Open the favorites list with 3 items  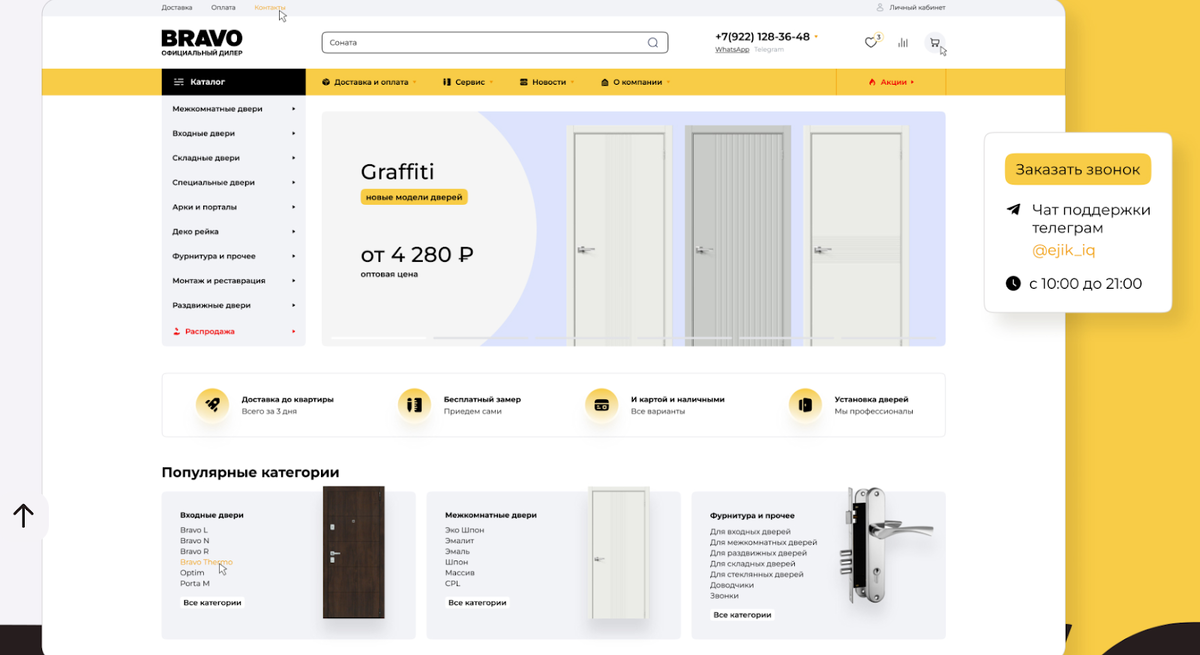(871, 42)
